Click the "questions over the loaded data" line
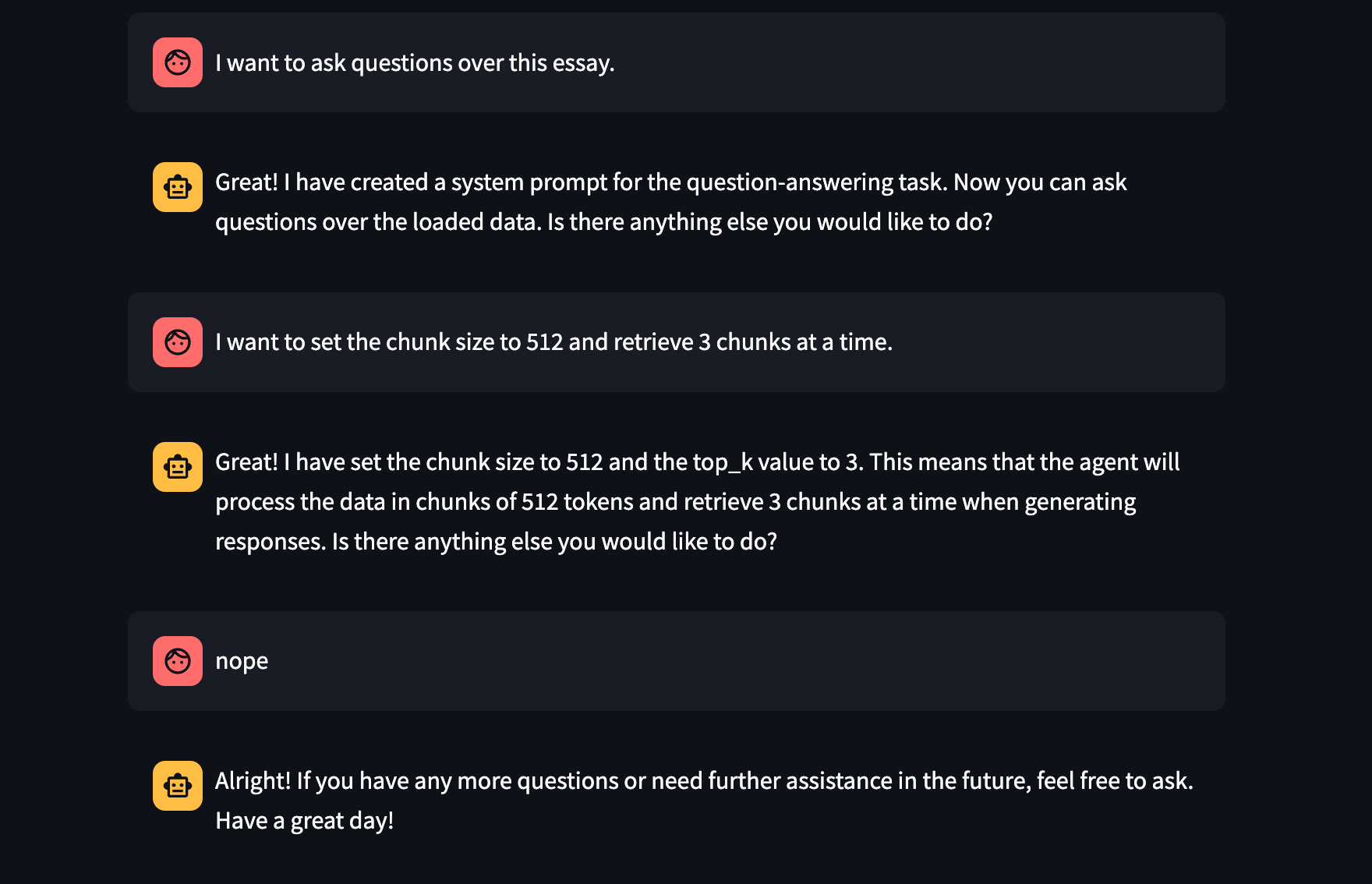 point(603,222)
